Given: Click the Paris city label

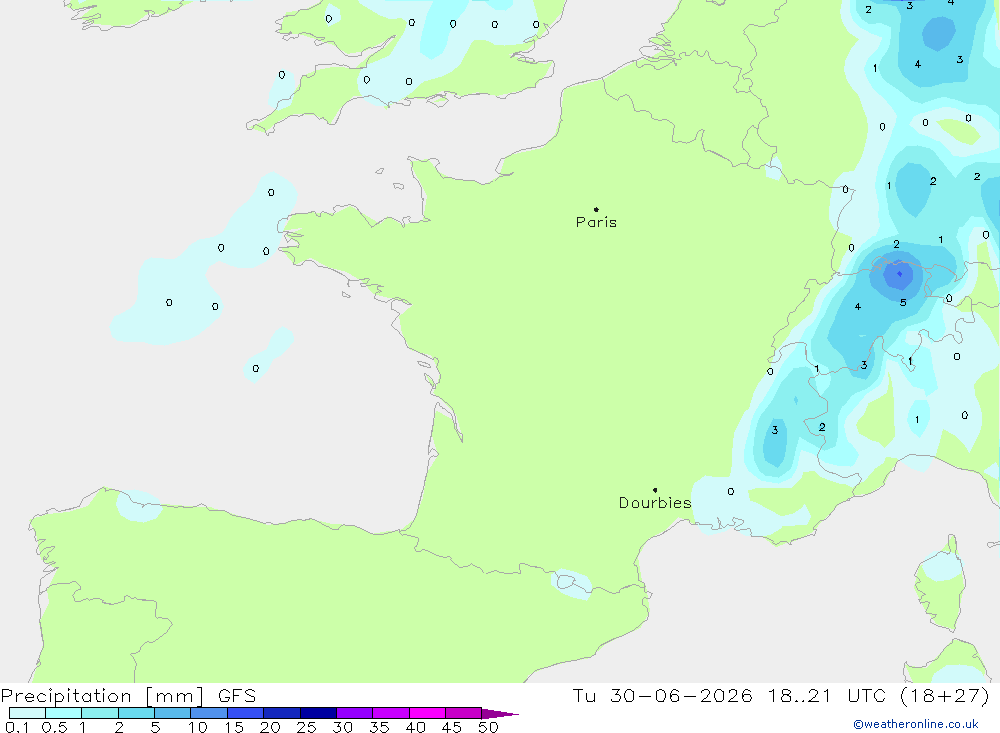Looking at the screenshot, I should (x=596, y=222).
